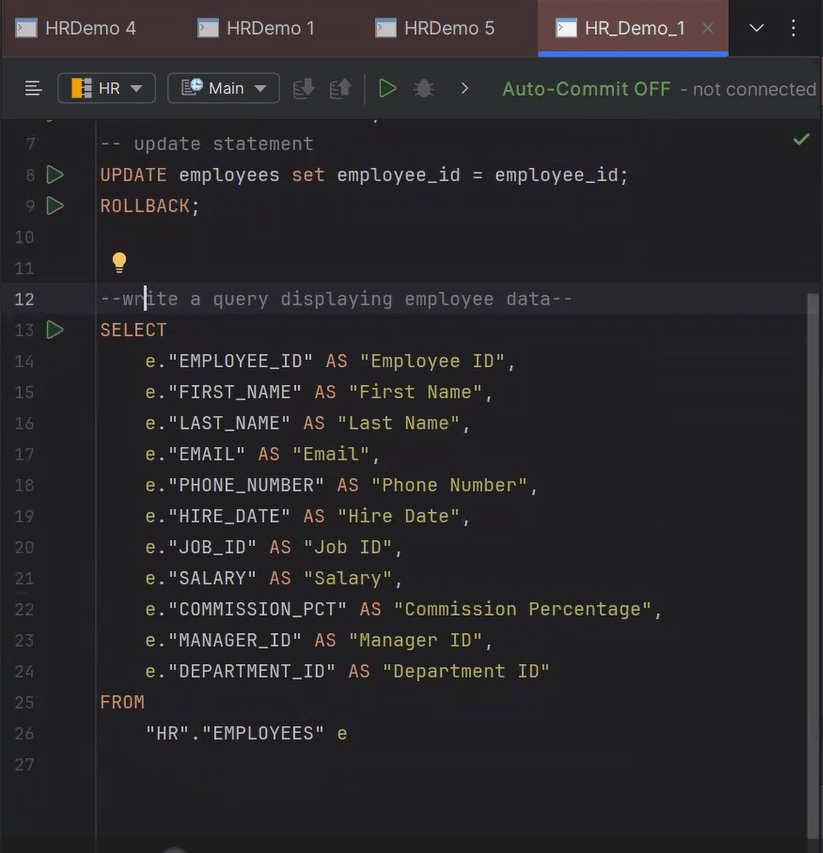Click the green checkmark success indicator
823x853 pixels.
801,140
